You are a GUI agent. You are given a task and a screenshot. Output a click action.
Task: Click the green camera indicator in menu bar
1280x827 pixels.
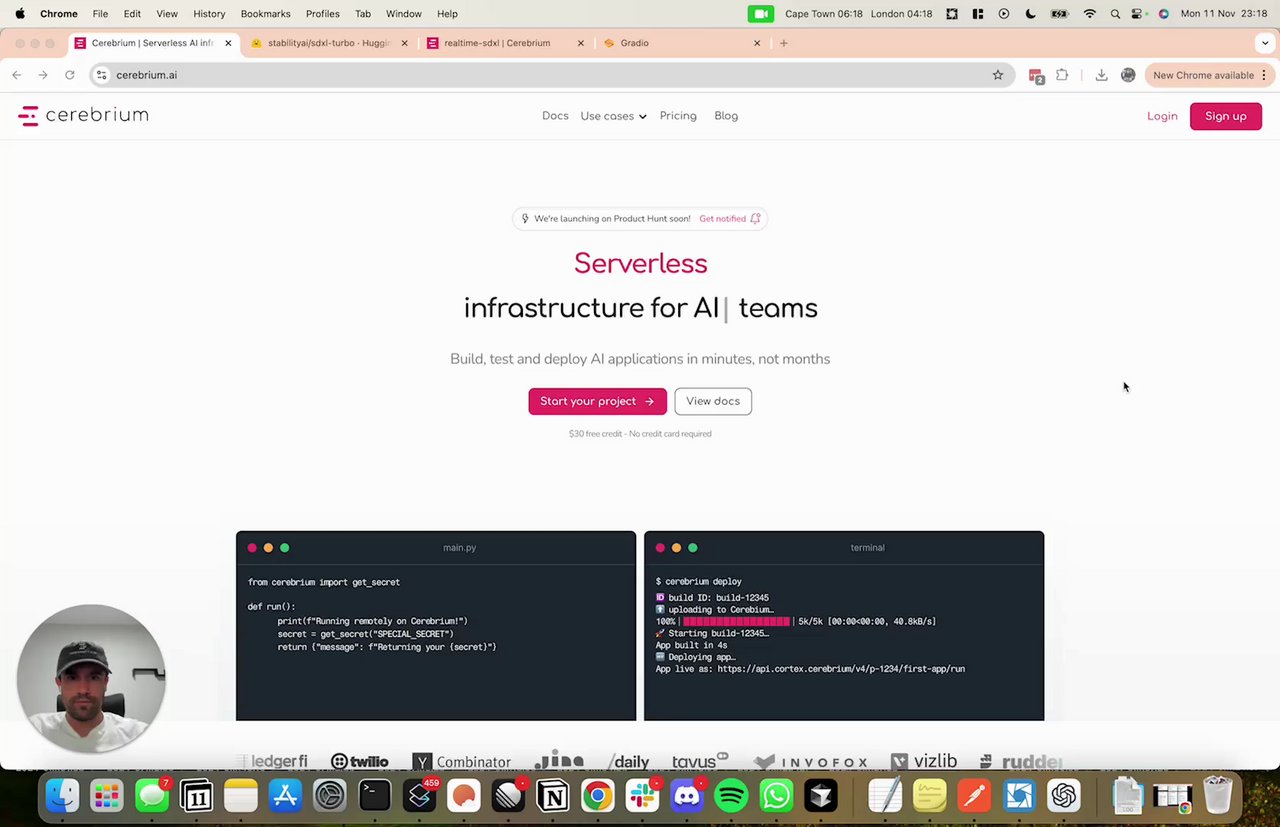pos(761,14)
